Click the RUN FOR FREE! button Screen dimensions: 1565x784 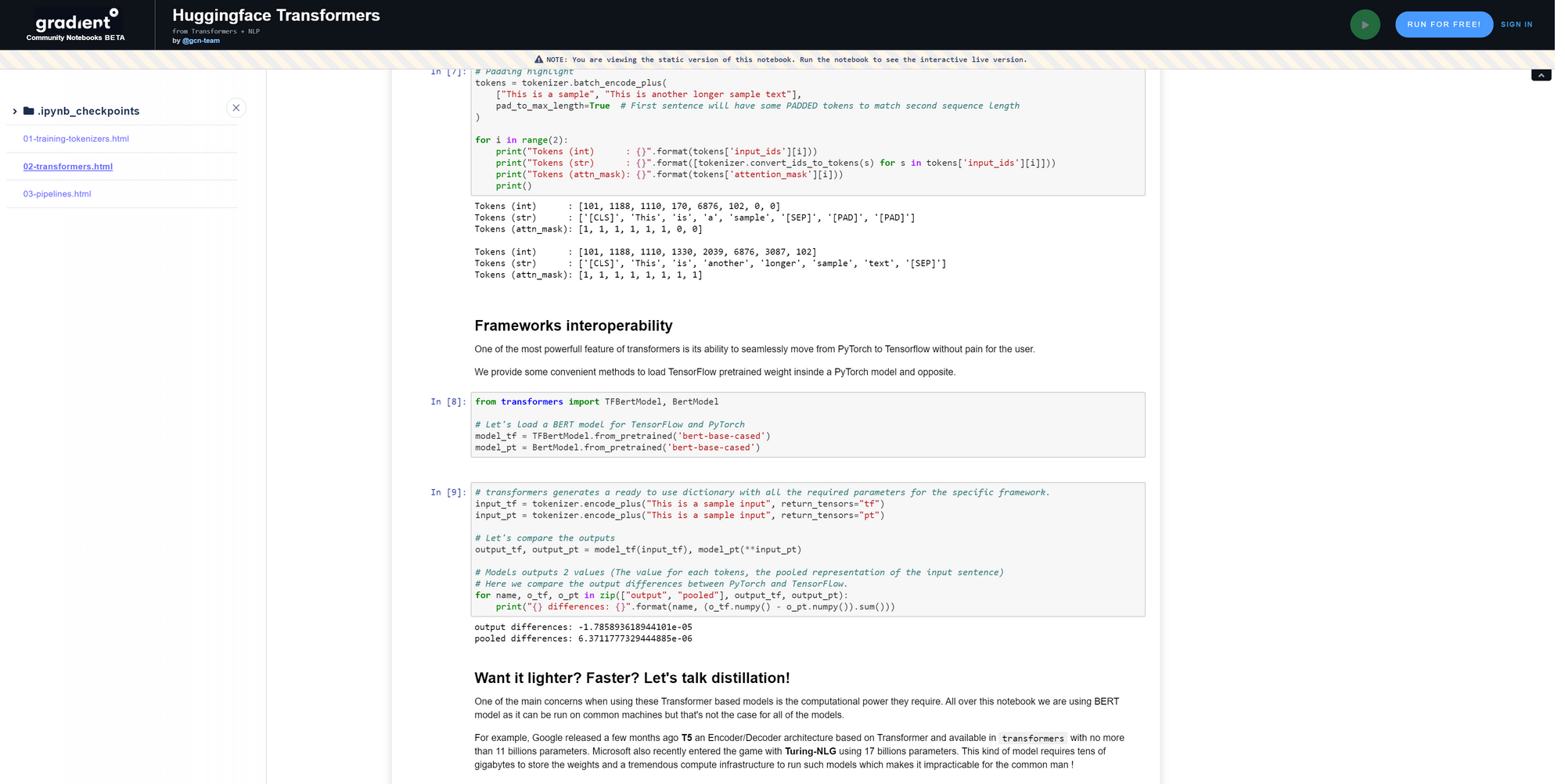coord(1444,24)
